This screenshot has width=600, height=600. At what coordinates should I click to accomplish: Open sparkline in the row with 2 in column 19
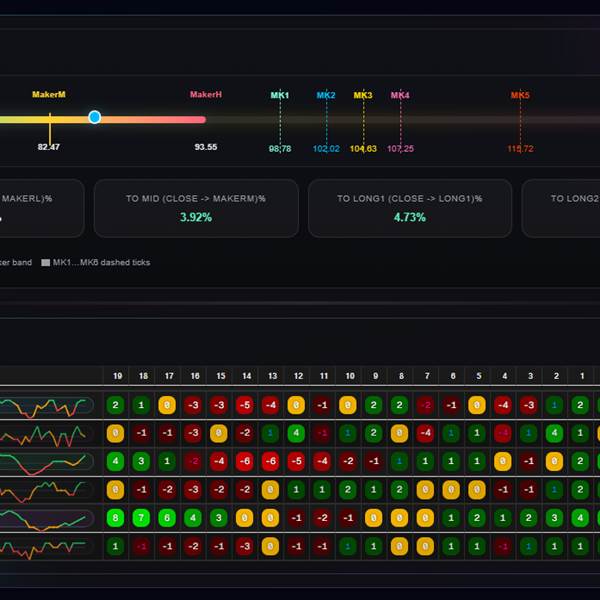[x=47, y=407]
